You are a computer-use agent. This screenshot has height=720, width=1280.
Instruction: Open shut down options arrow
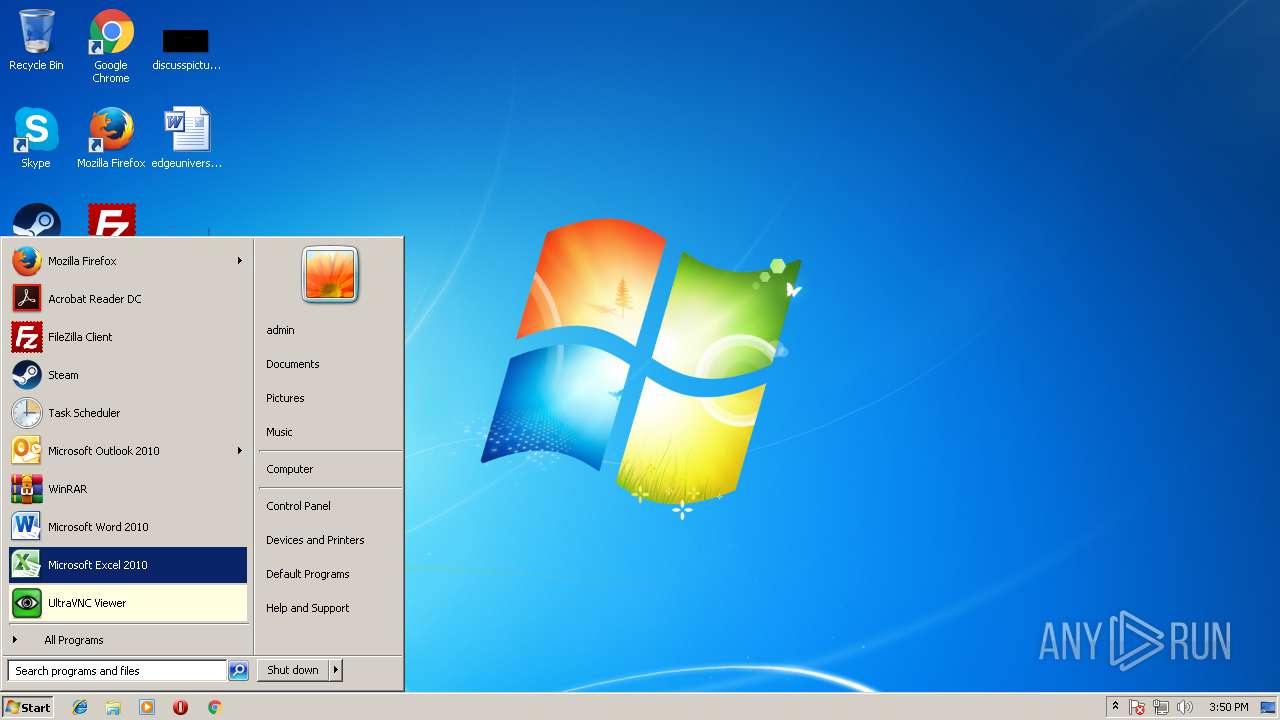point(336,670)
